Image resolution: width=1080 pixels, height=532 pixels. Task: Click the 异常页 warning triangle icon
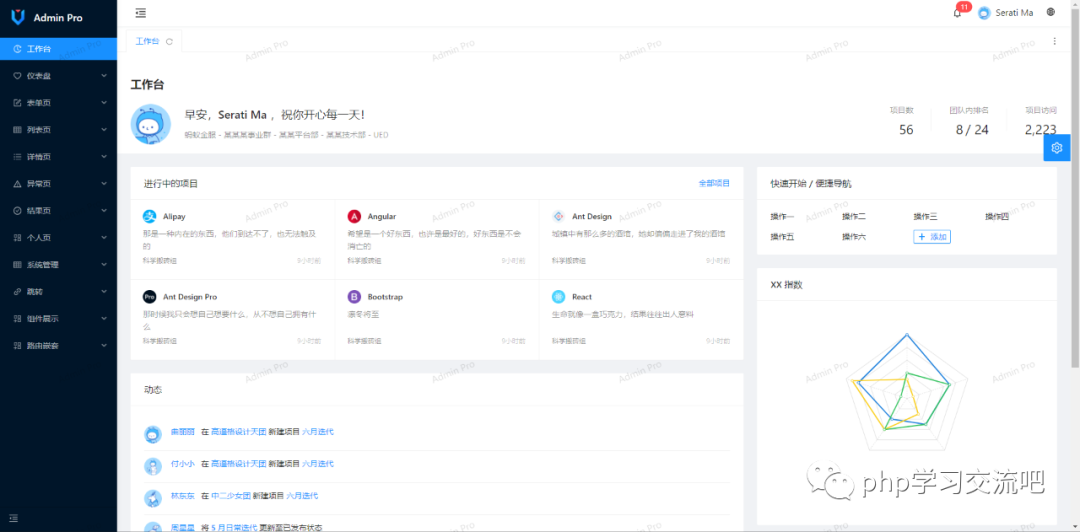tap(18, 184)
